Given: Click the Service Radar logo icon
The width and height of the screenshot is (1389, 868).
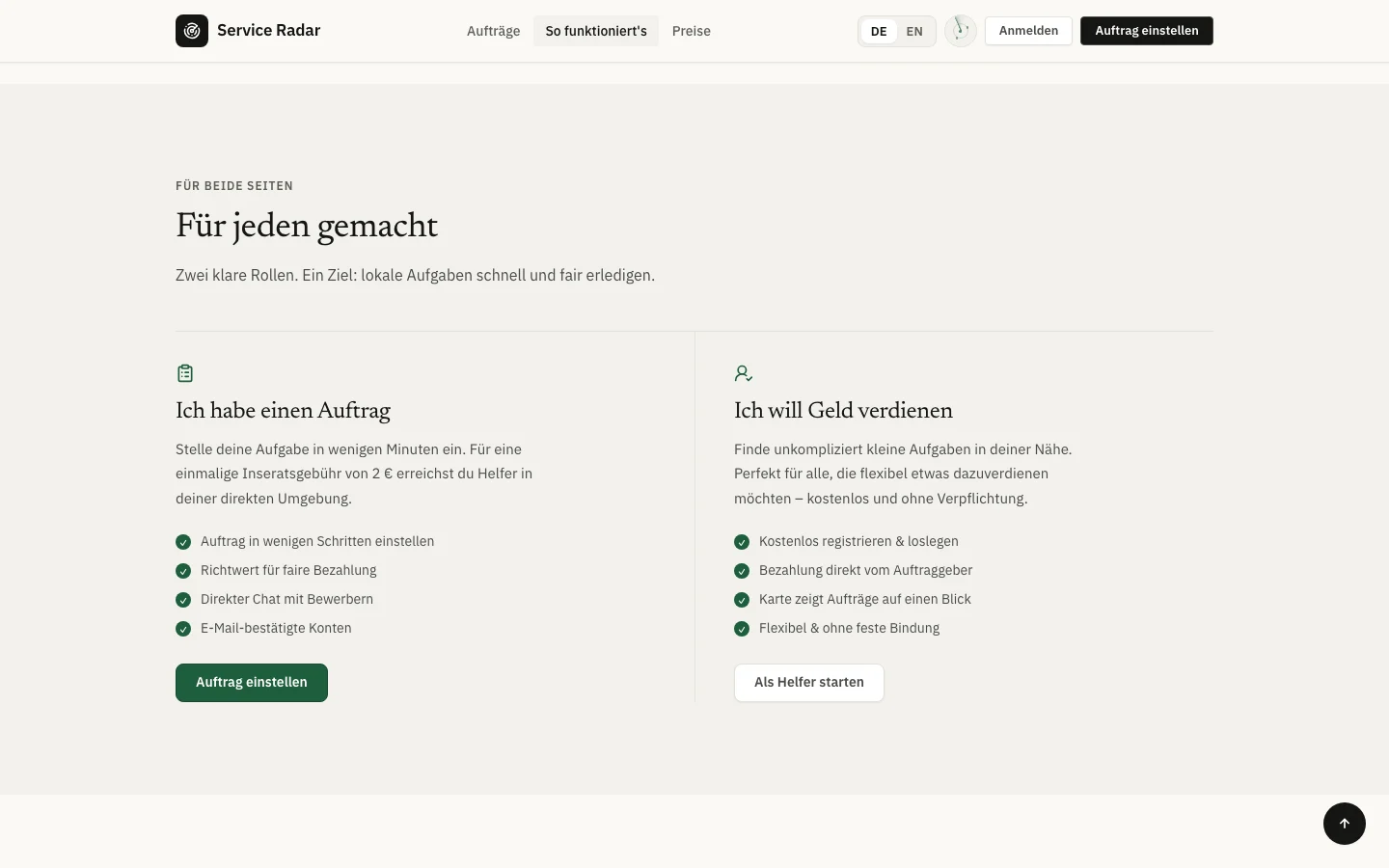Looking at the screenshot, I should [x=192, y=31].
